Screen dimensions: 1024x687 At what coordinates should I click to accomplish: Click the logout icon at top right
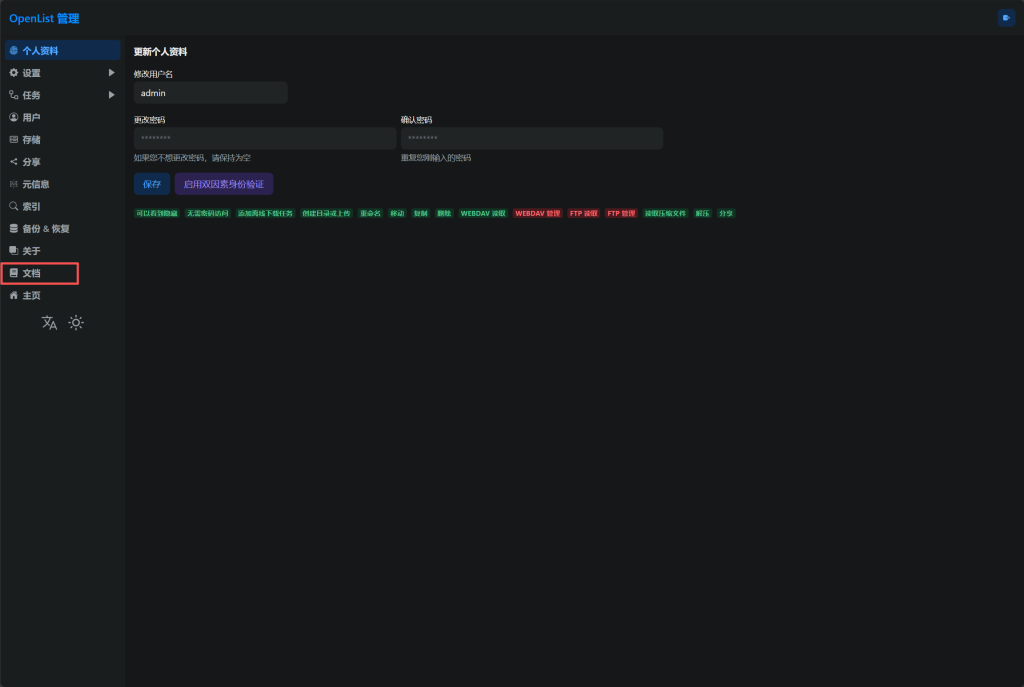tap(1005, 18)
